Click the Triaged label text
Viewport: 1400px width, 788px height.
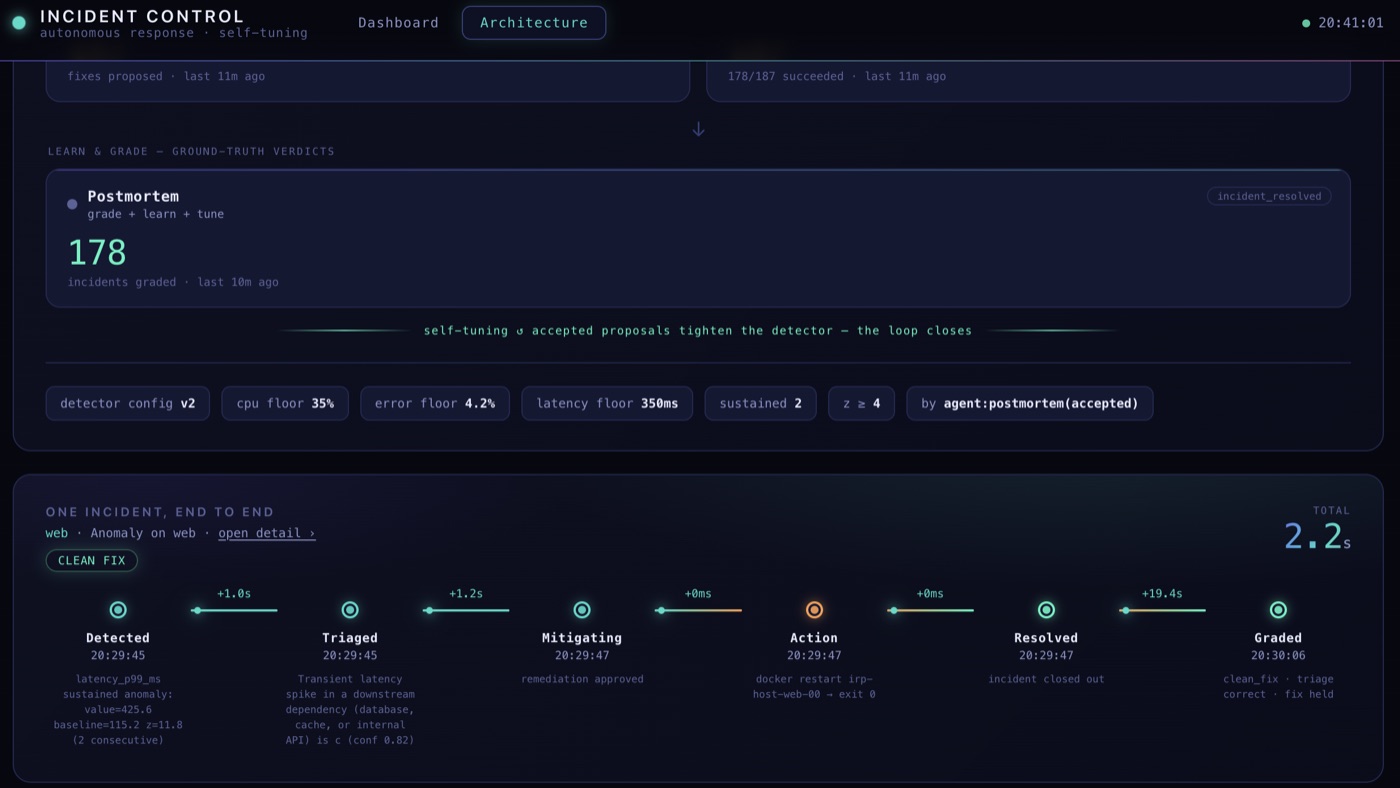350,638
